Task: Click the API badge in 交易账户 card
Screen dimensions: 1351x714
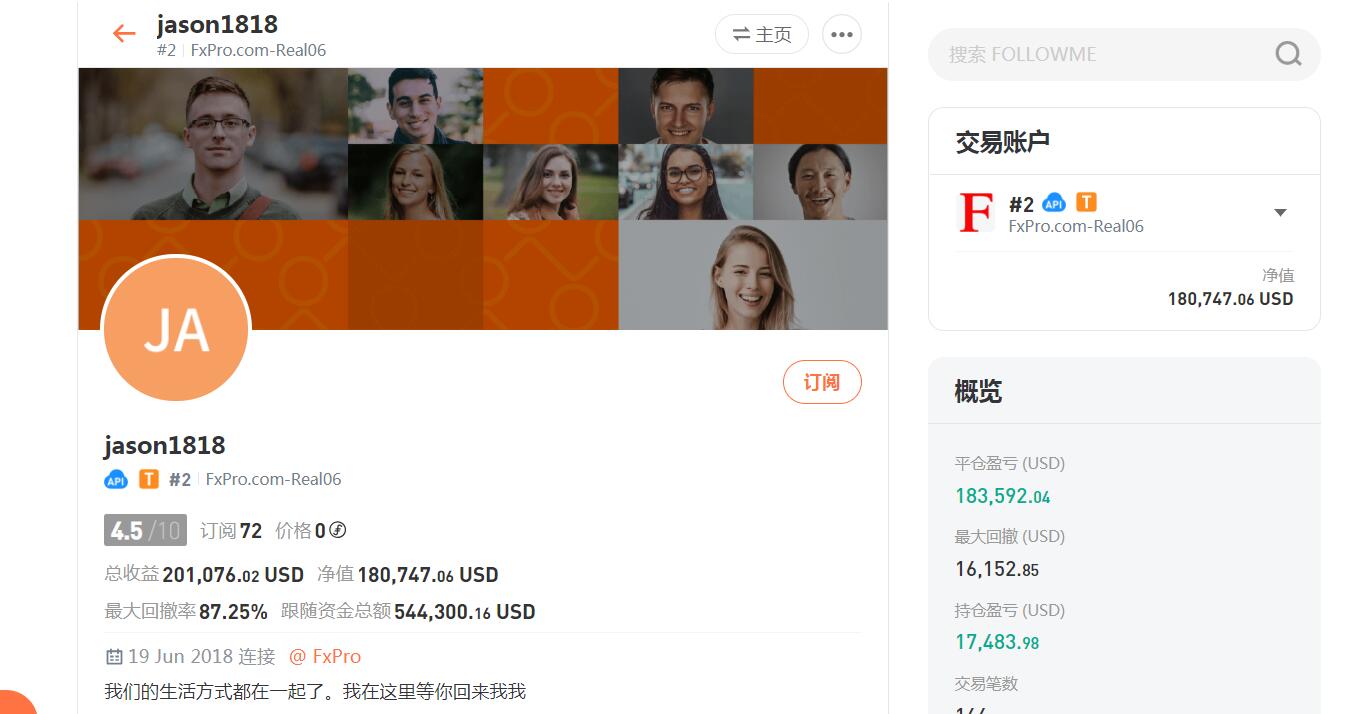Action: click(1054, 203)
